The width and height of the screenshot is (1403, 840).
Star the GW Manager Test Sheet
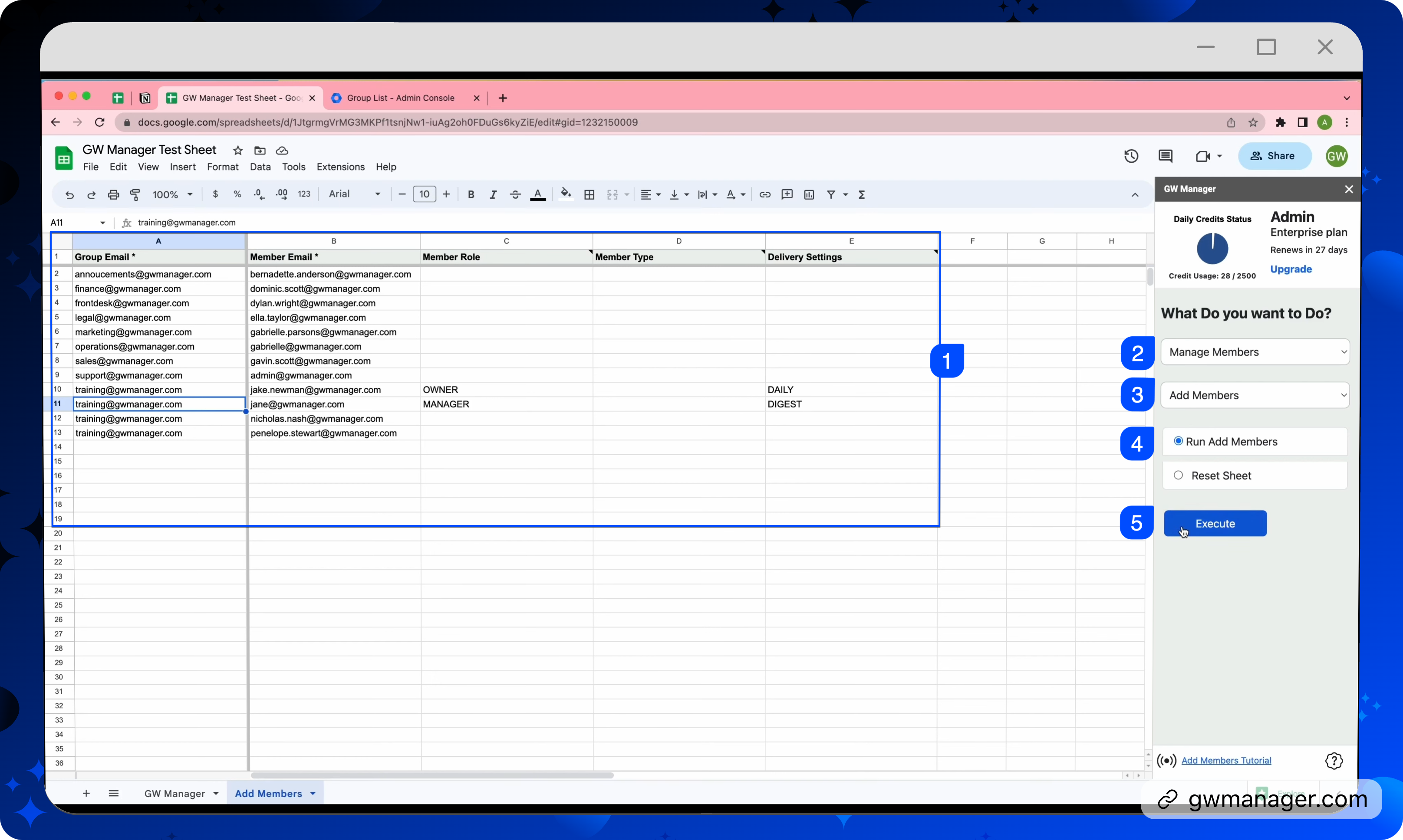pyautogui.click(x=238, y=150)
